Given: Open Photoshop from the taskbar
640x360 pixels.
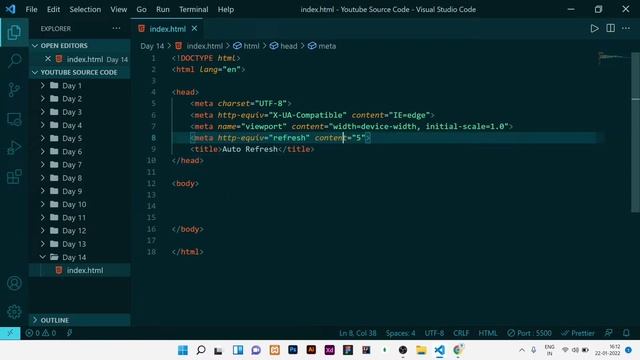Looking at the screenshot, I should 293,350.
